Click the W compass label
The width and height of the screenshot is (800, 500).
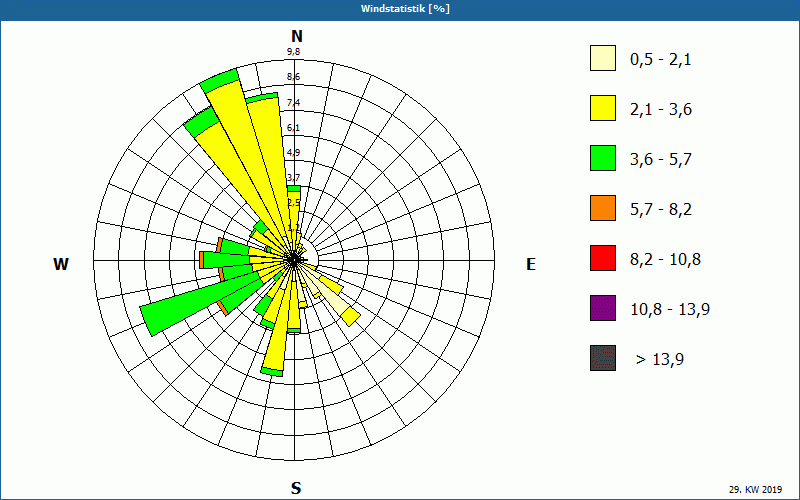pyautogui.click(x=61, y=264)
